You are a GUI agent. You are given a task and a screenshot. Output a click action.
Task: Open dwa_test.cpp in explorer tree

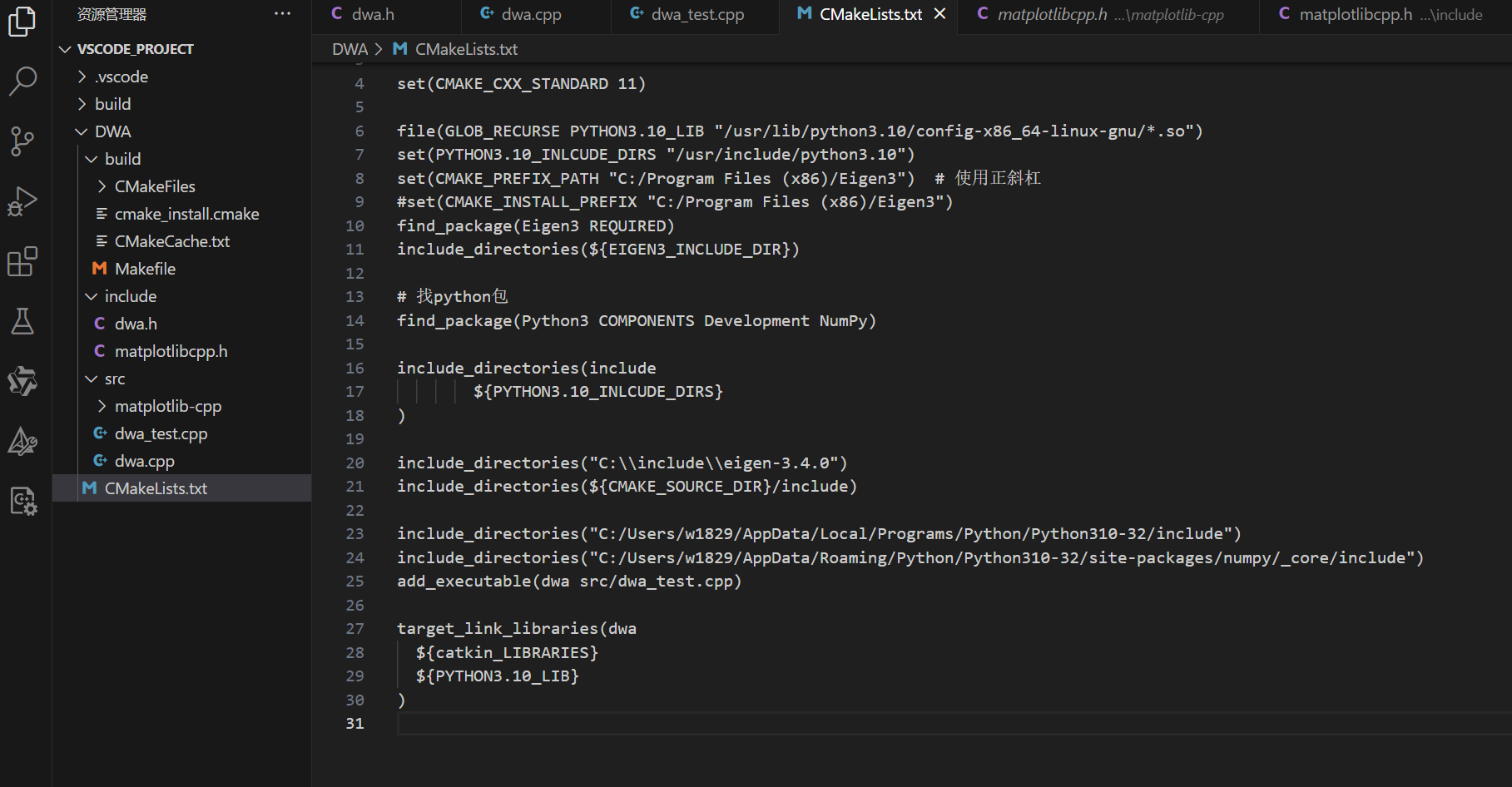(182, 433)
